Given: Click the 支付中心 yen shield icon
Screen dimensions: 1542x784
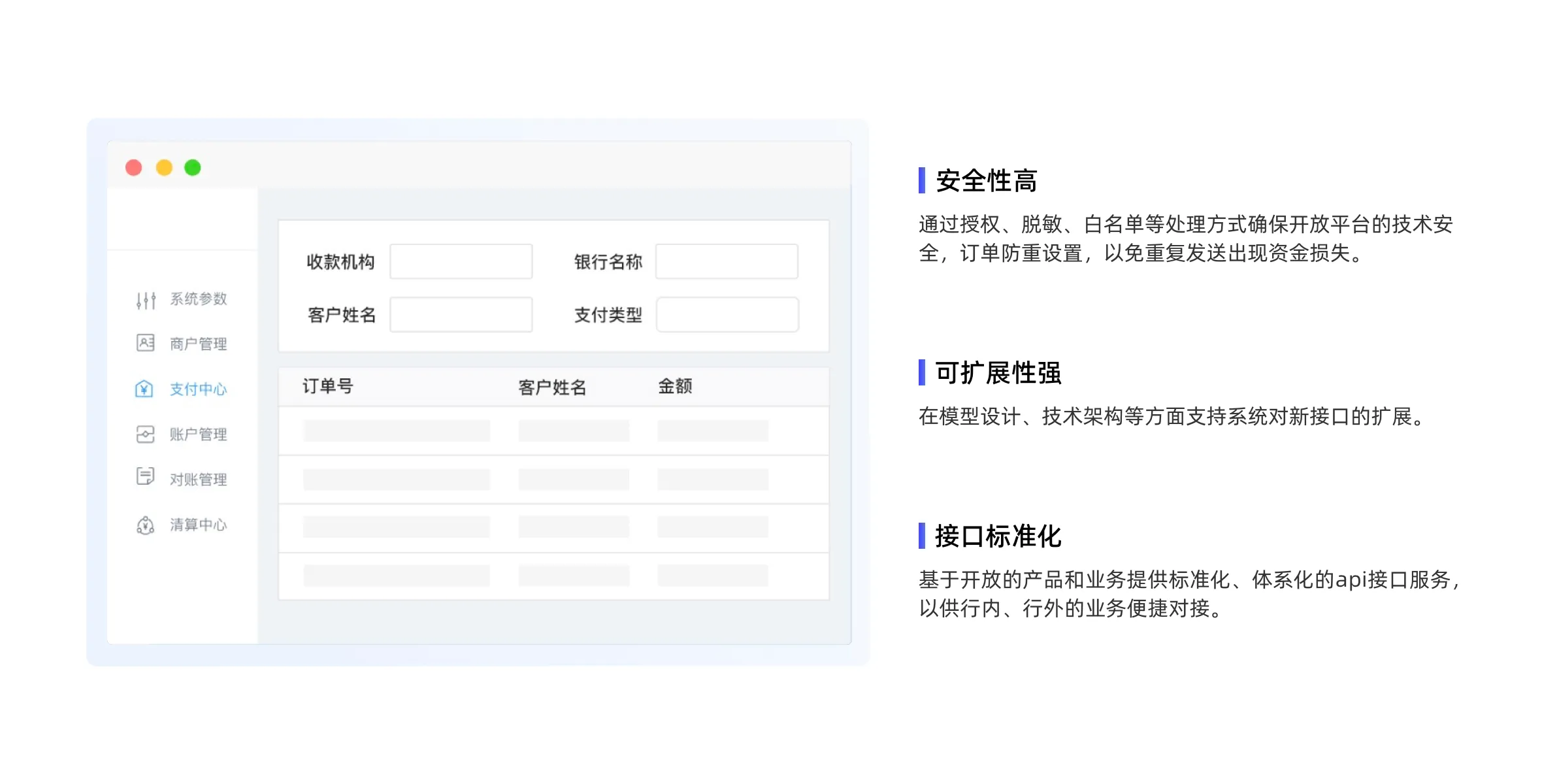Looking at the screenshot, I should coord(144,389).
